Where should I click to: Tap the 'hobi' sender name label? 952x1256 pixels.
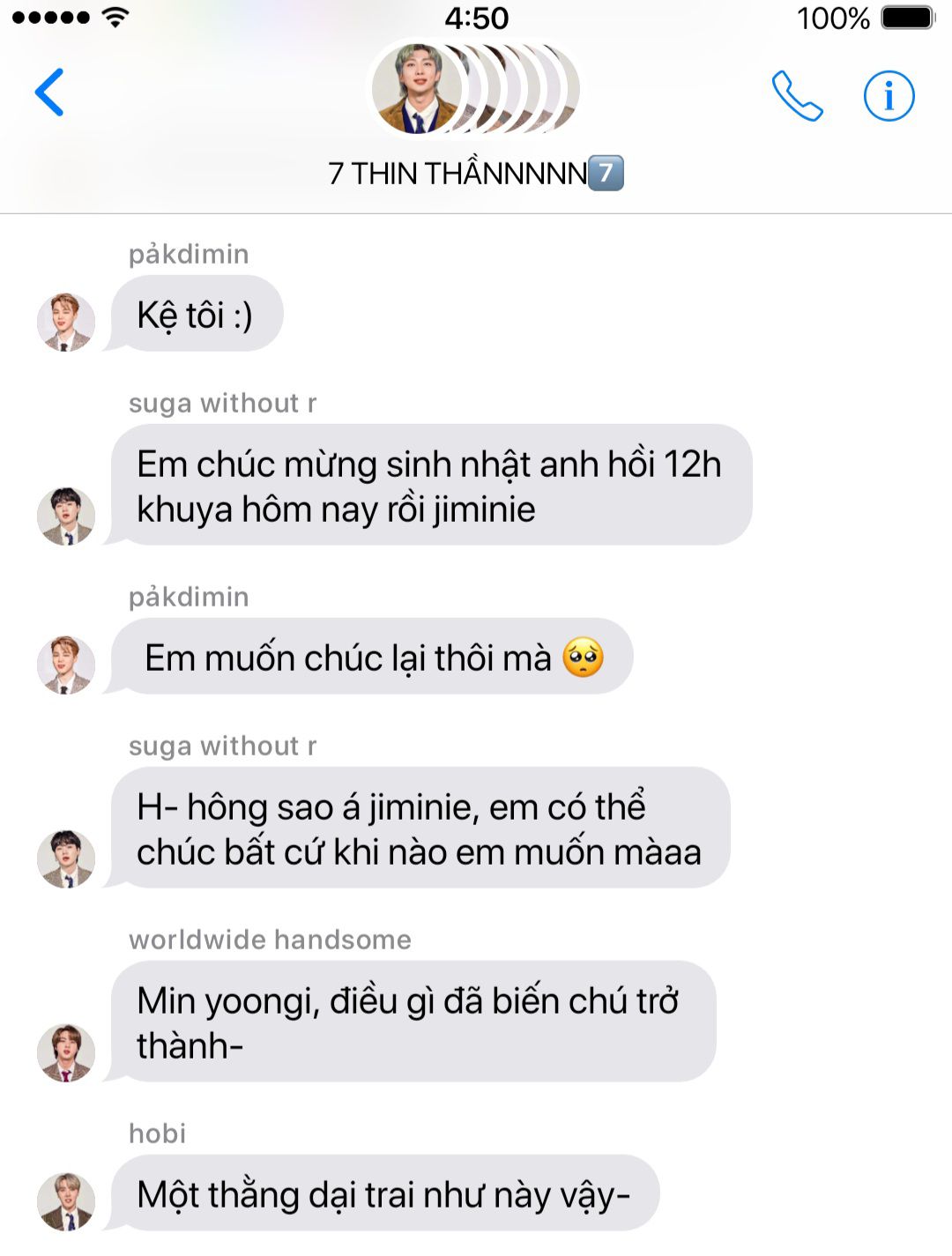click(157, 1133)
